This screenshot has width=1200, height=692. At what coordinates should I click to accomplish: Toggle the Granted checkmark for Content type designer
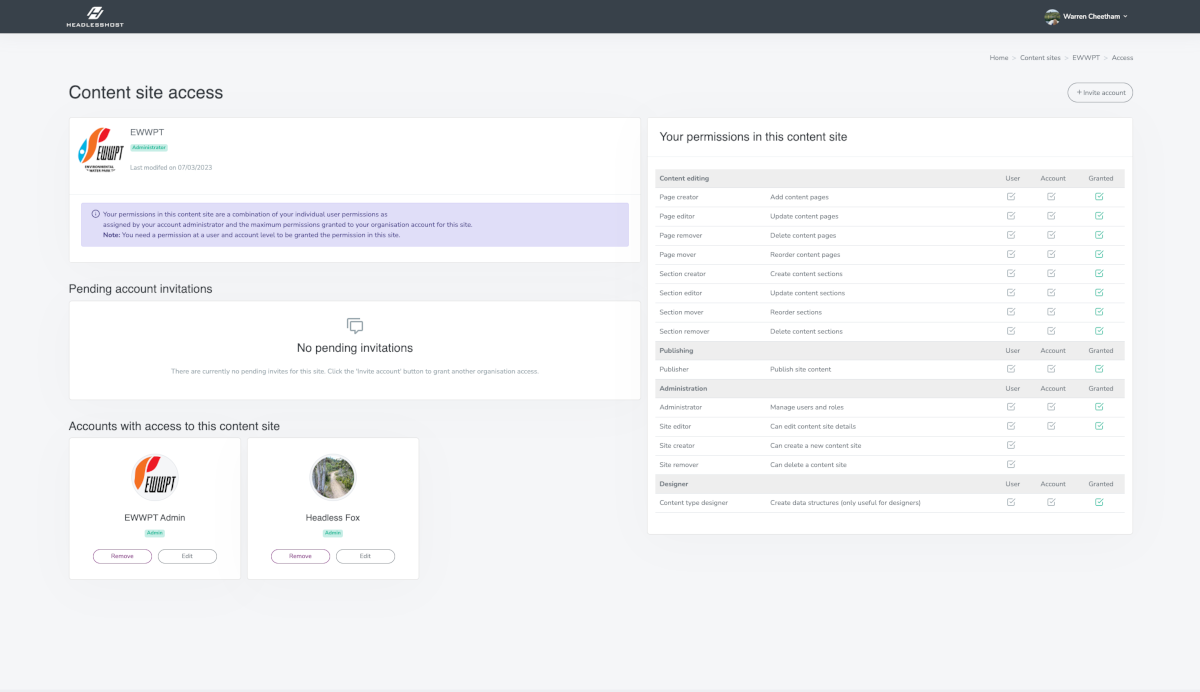(x=1100, y=502)
